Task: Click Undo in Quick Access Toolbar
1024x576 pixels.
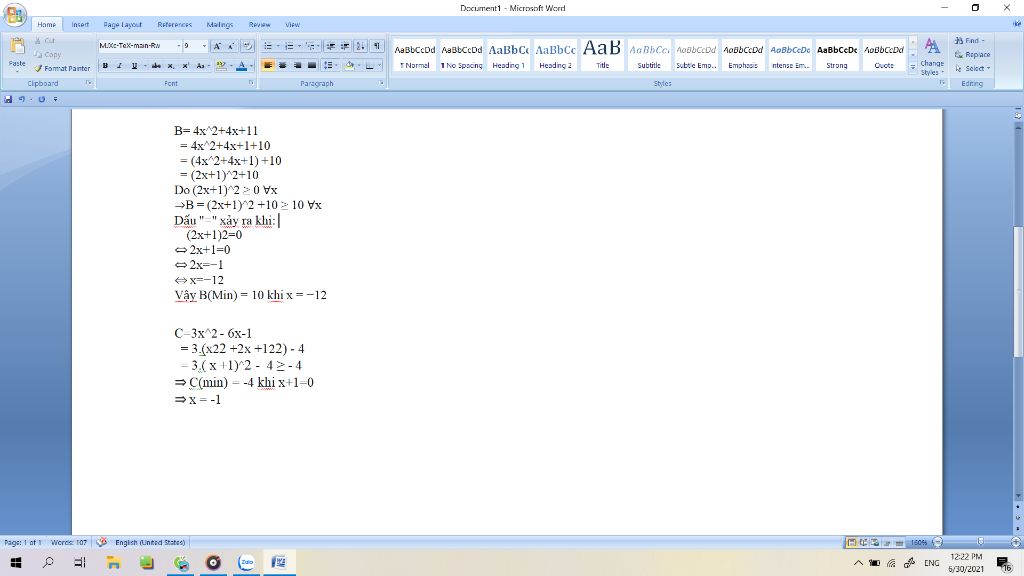Action: 22,99
